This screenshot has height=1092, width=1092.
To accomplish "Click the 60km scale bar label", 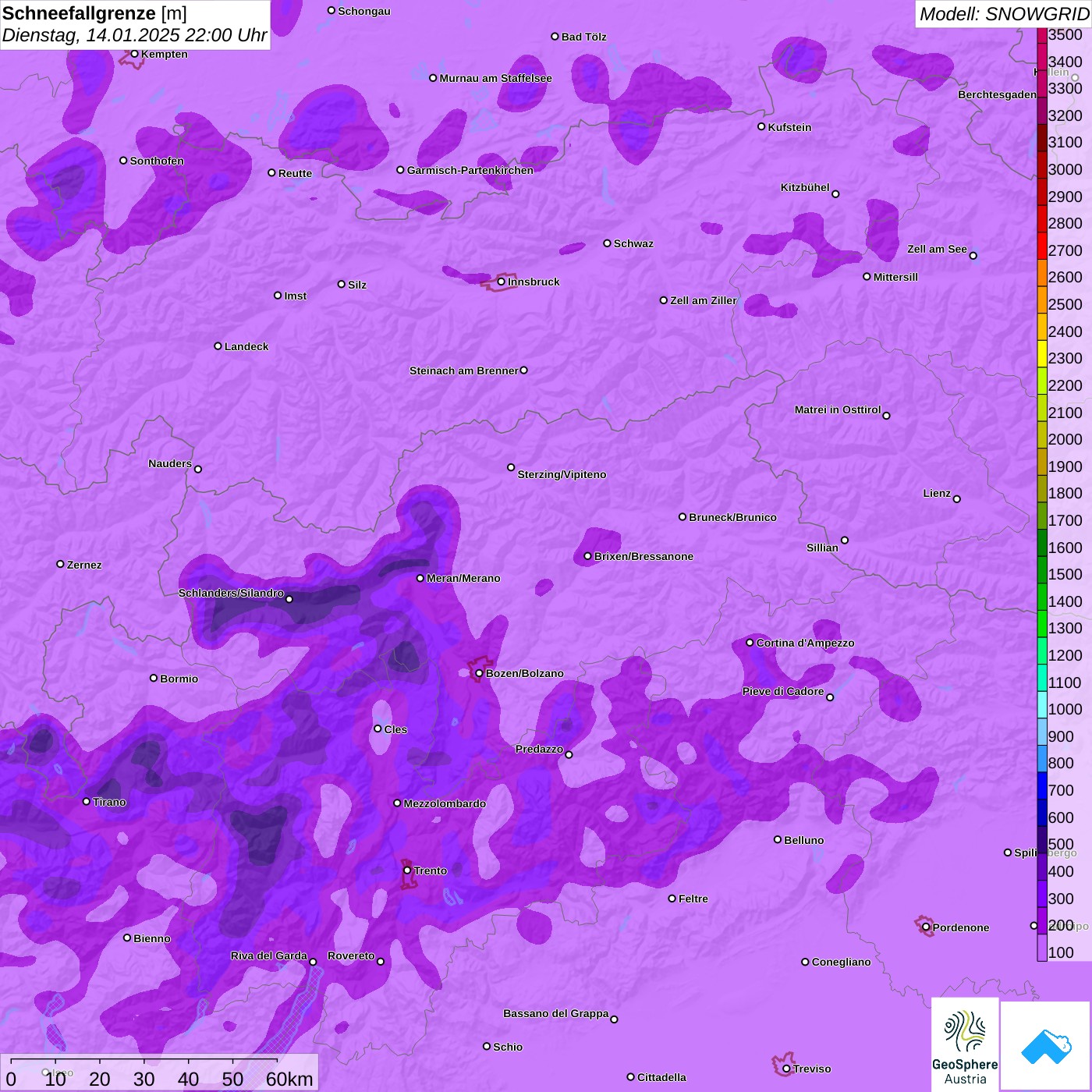I will tap(289, 1079).
